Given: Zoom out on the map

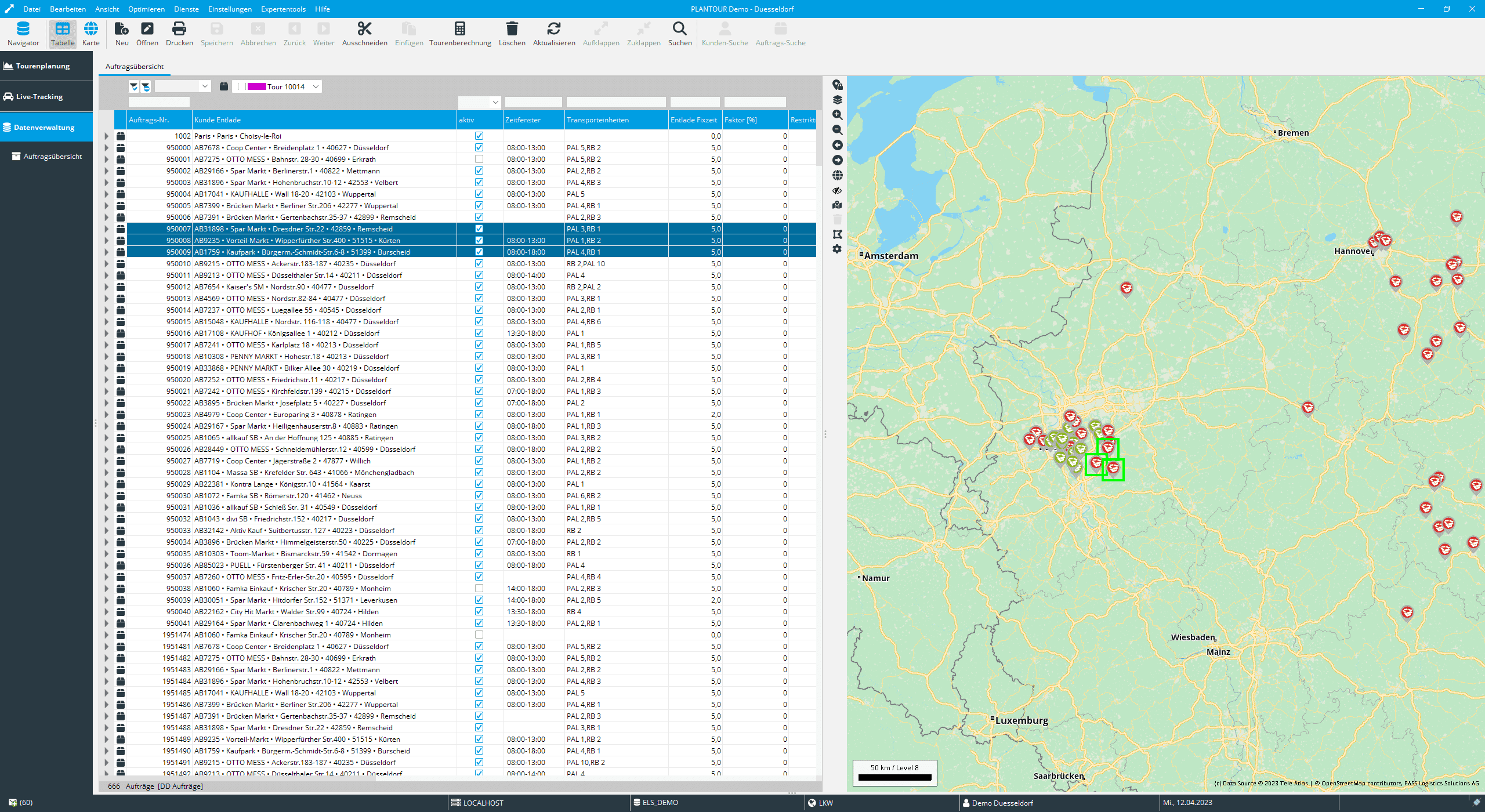Looking at the screenshot, I should (837, 130).
